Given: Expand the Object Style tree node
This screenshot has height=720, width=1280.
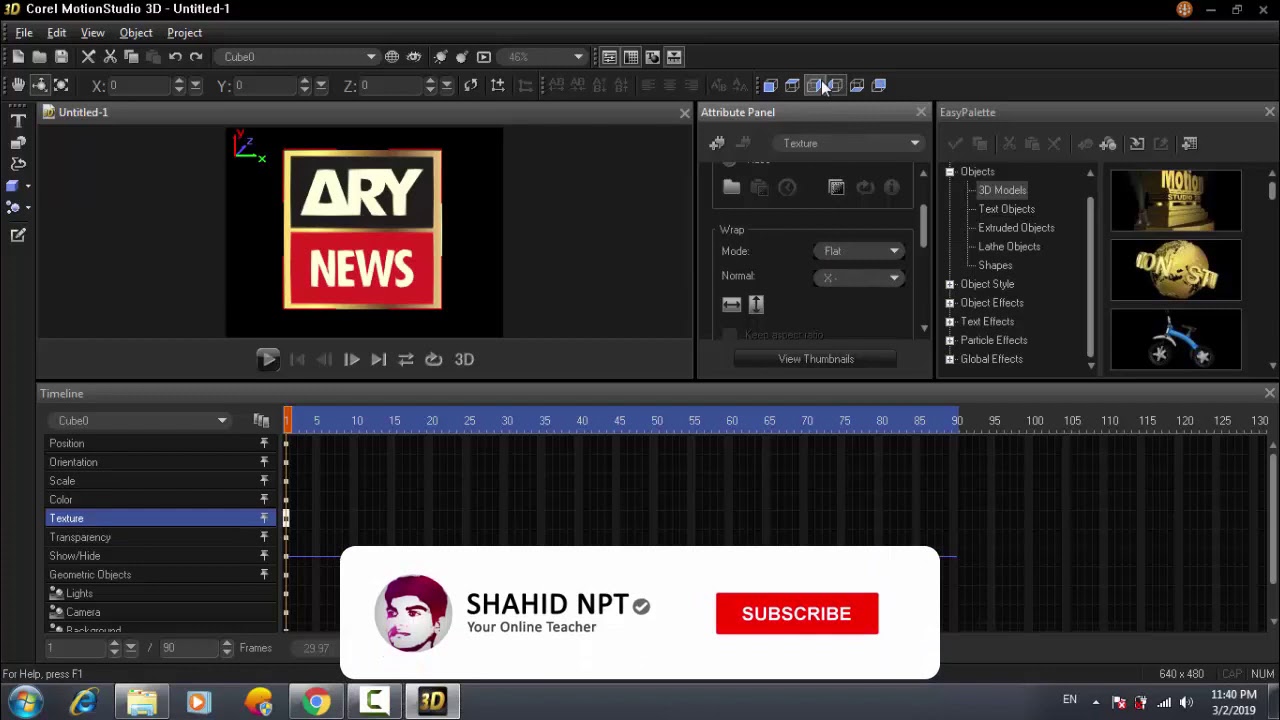Looking at the screenshot, I should click(950, 284).
